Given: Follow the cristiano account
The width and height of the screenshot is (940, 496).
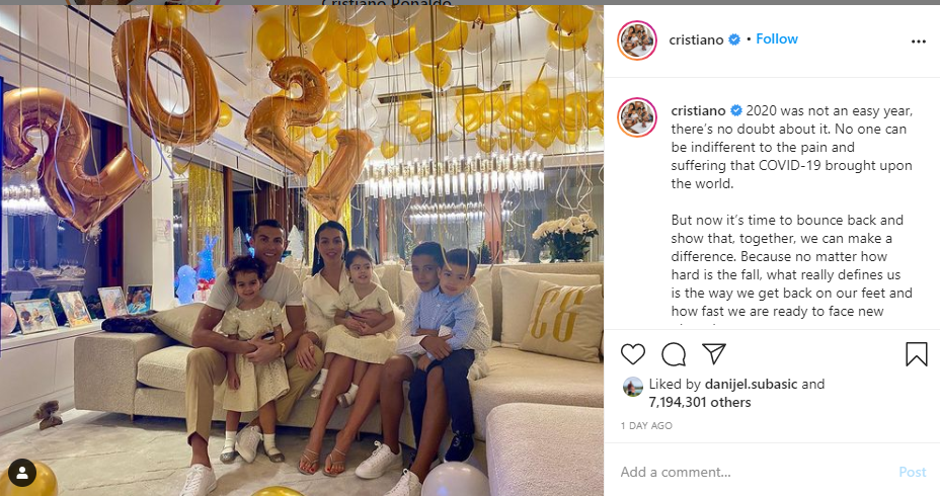Looking at the screenshot, I should point(776,39).
